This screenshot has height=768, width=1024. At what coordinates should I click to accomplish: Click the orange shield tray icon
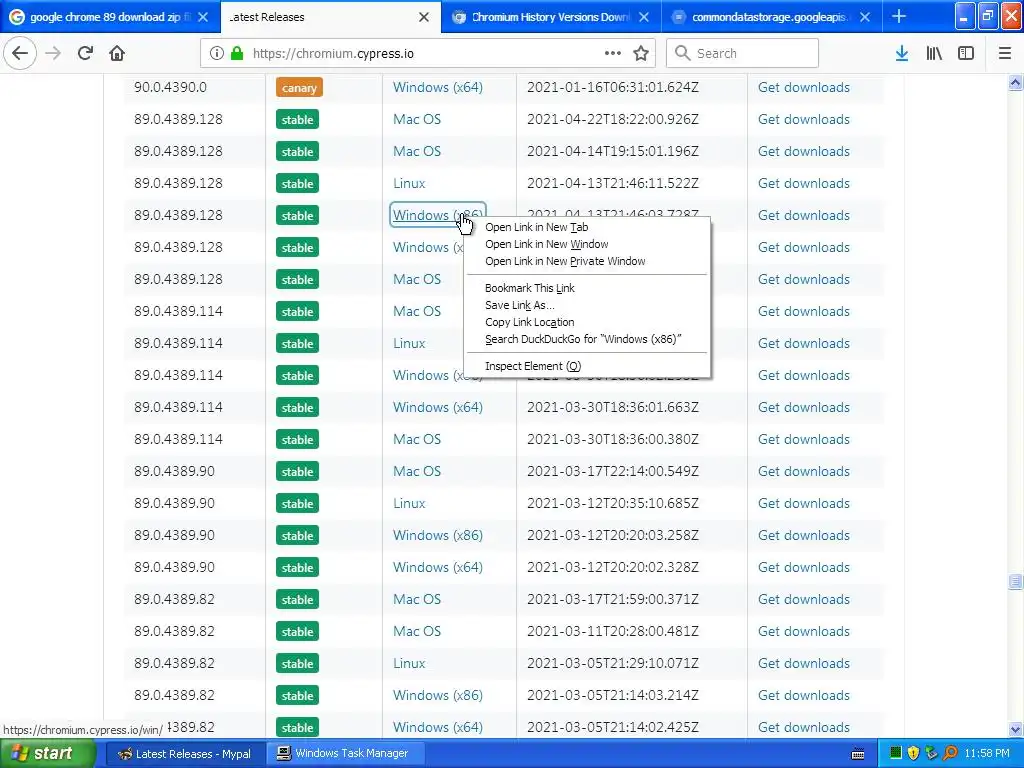point(913,753)
